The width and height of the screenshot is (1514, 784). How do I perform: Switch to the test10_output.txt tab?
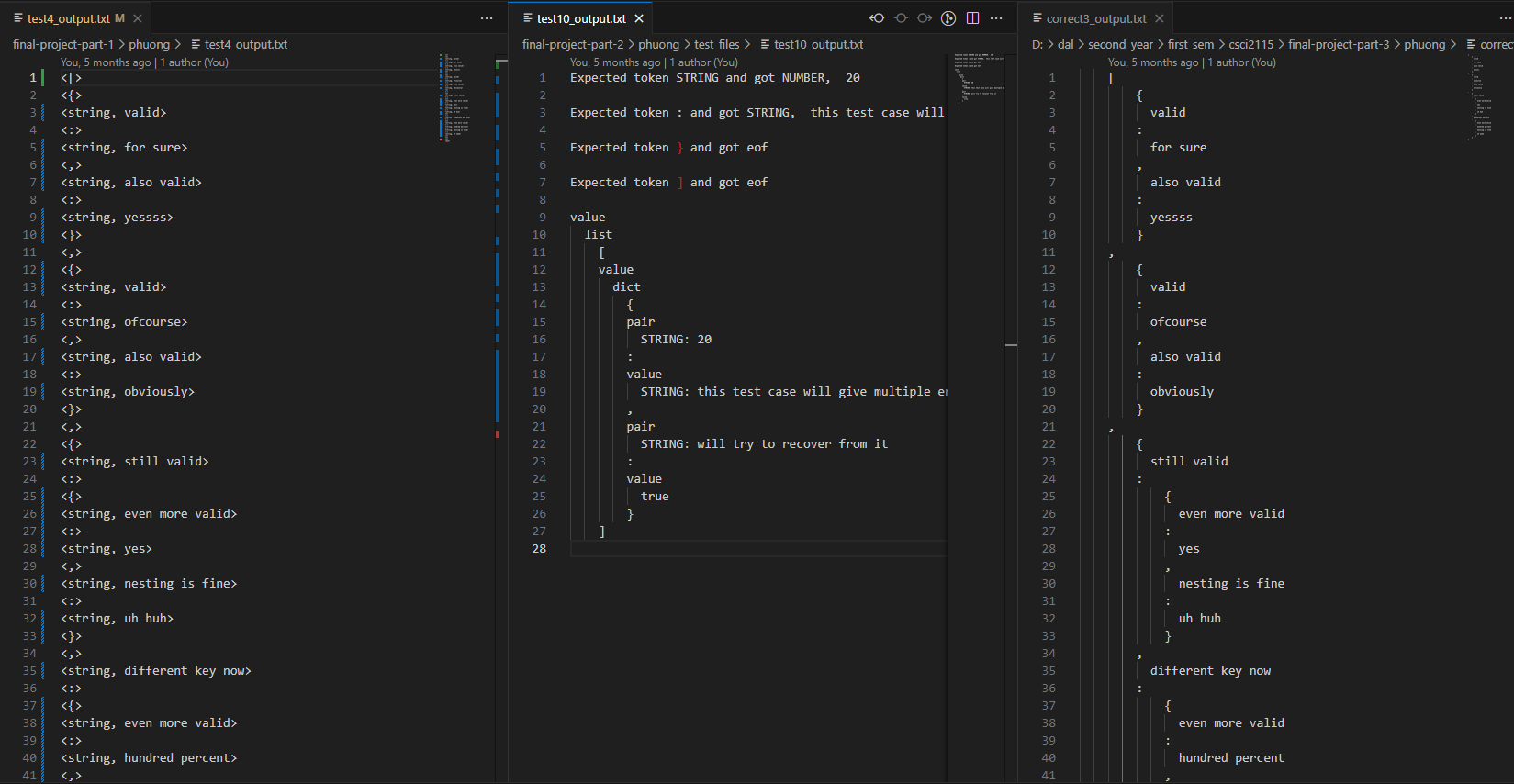pos(581,18)
